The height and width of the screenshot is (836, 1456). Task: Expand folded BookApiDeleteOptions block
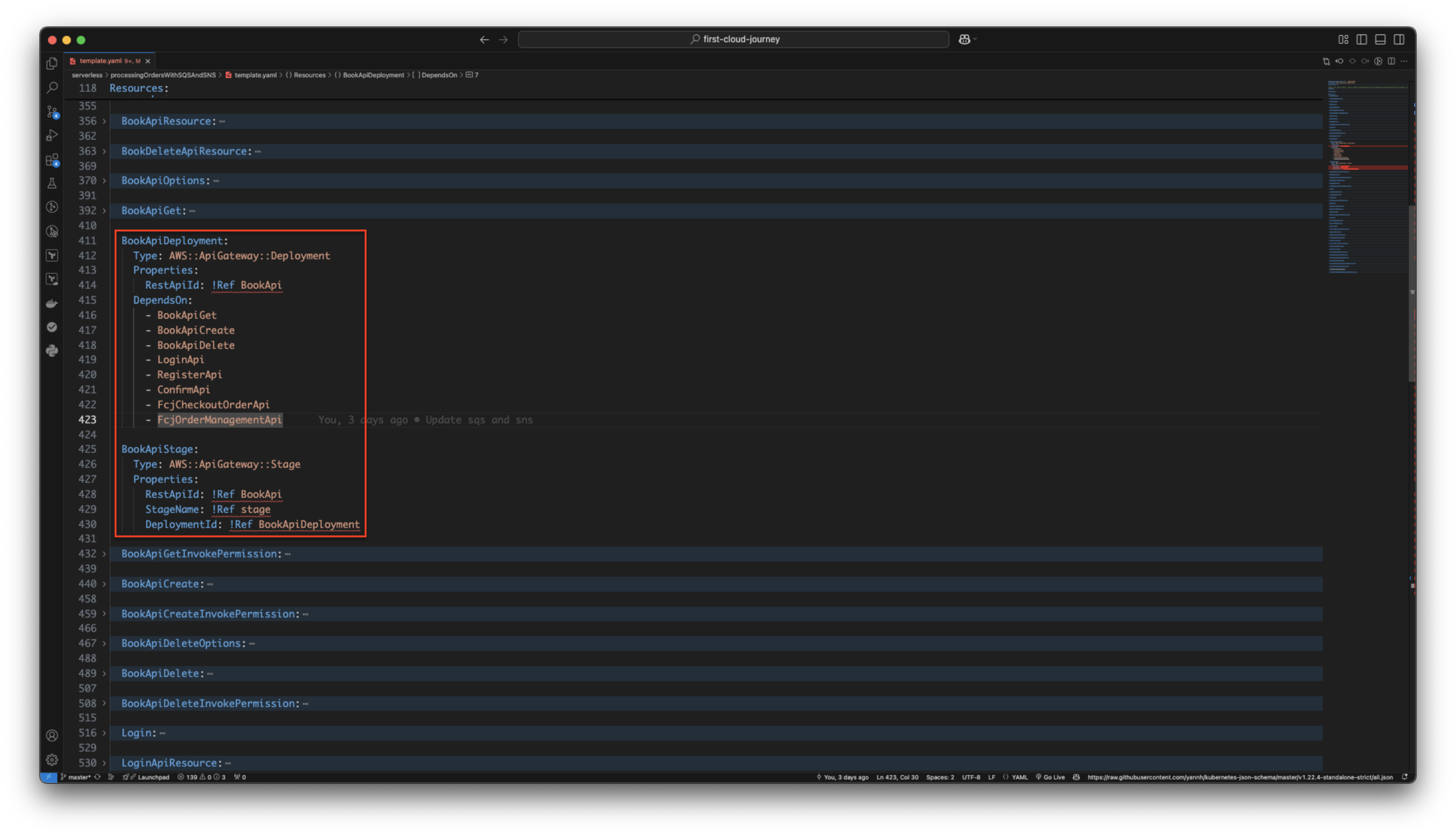click(x=104, y=643)
